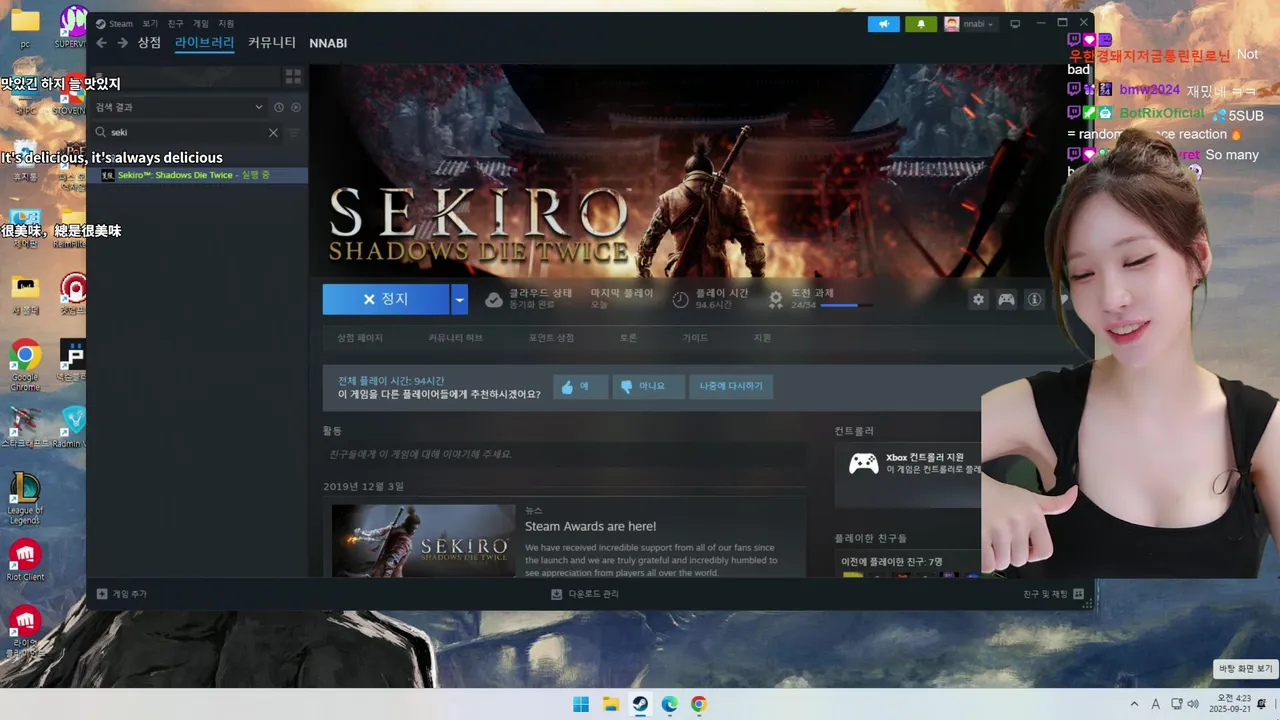This screenshot has width=1280, height=720.
Task: Click the Steam back arrow
Action: [x=101, y=43]
